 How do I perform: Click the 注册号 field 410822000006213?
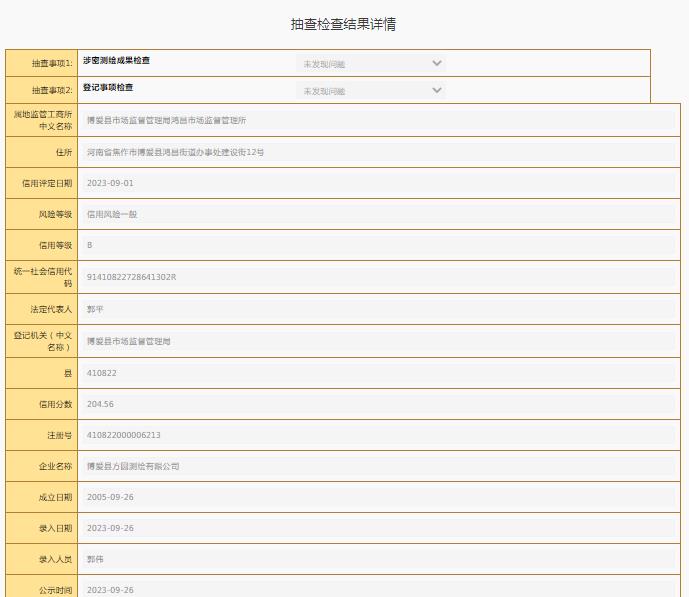[378, 435]
